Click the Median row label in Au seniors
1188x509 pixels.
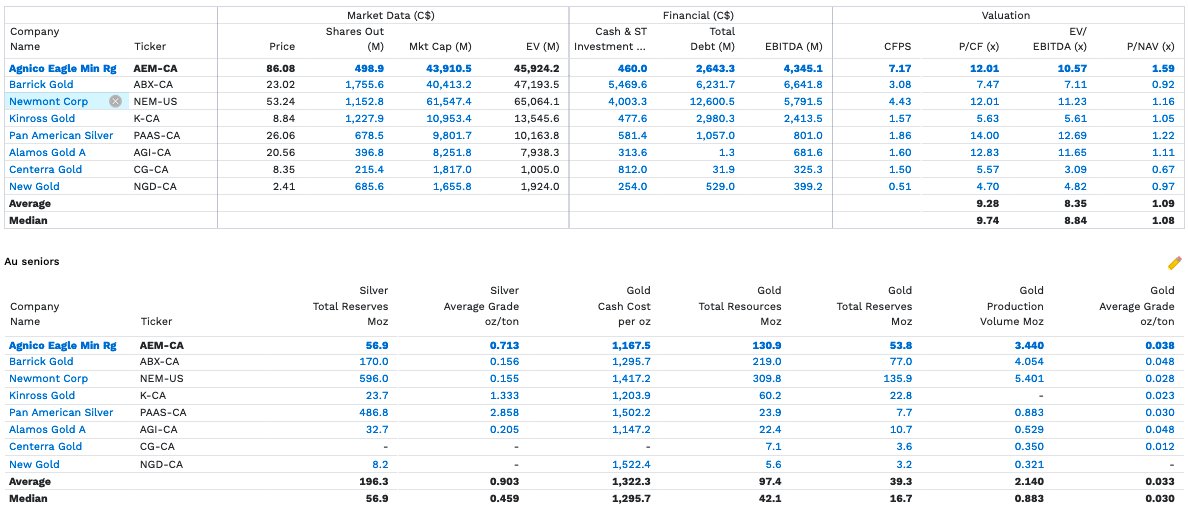point(28,498)
